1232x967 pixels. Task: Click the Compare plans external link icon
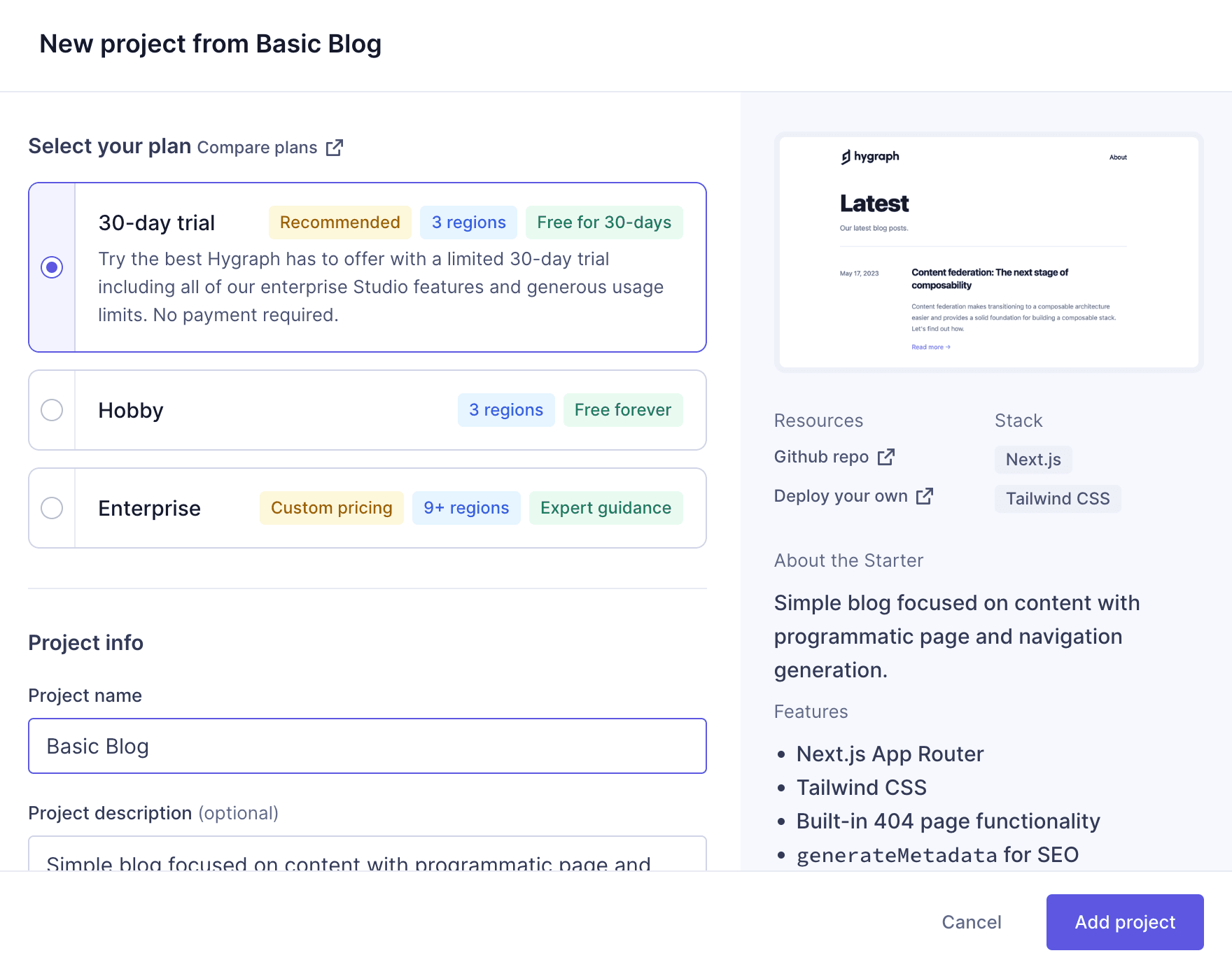click(335, 148)
